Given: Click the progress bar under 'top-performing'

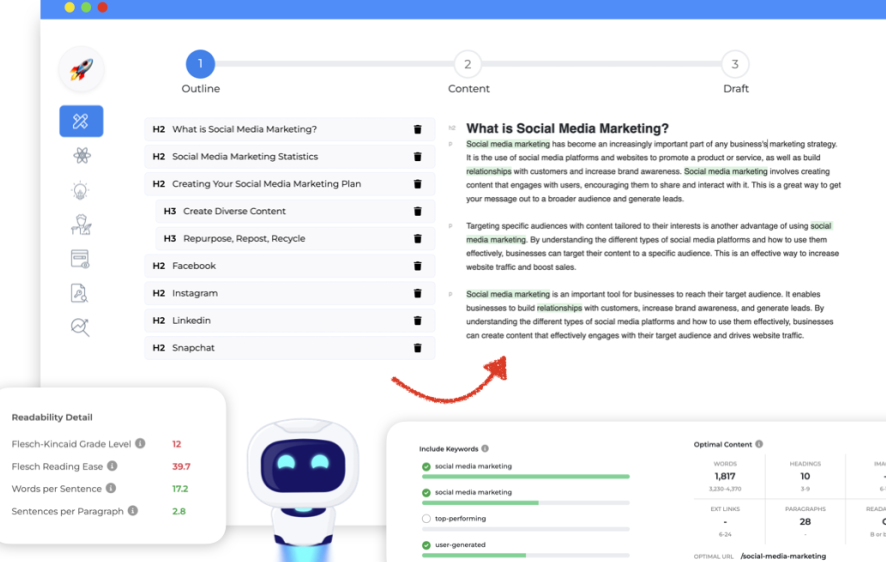Looking at the screenshot, I should (525, 529).
